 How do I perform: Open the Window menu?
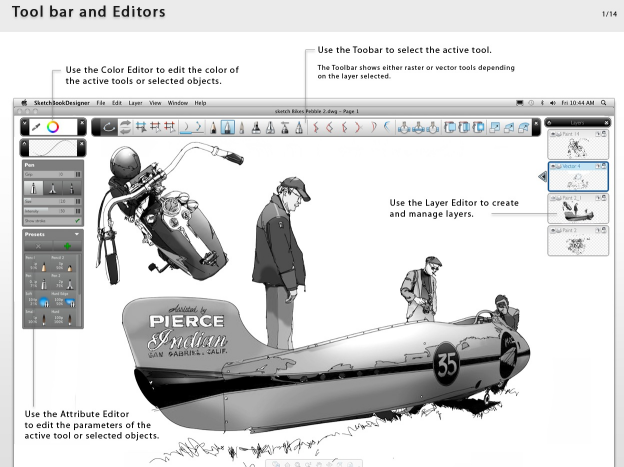tap(177, 103)
